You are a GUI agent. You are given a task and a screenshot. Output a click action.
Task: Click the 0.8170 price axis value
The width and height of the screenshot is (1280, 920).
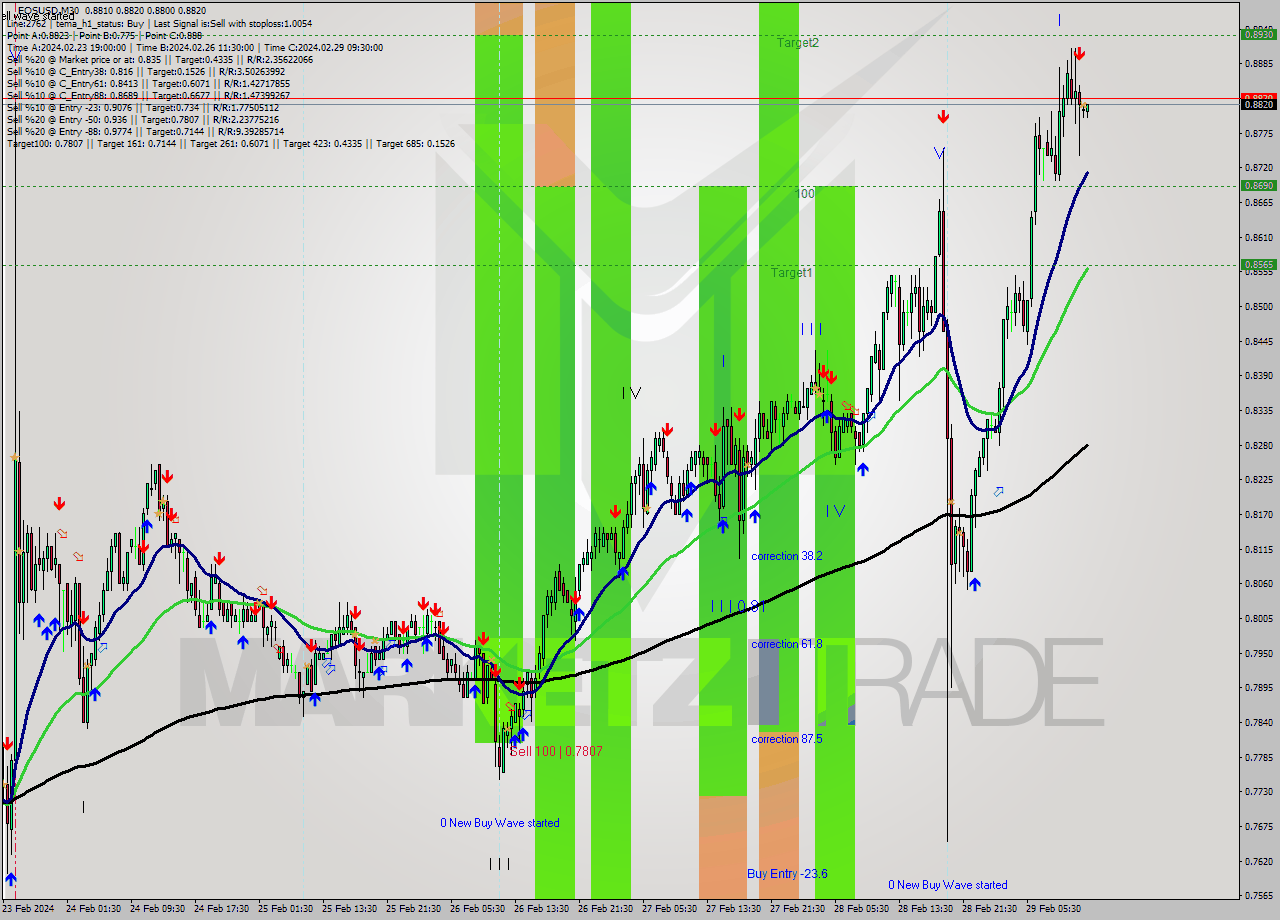tap(1258, 515)
